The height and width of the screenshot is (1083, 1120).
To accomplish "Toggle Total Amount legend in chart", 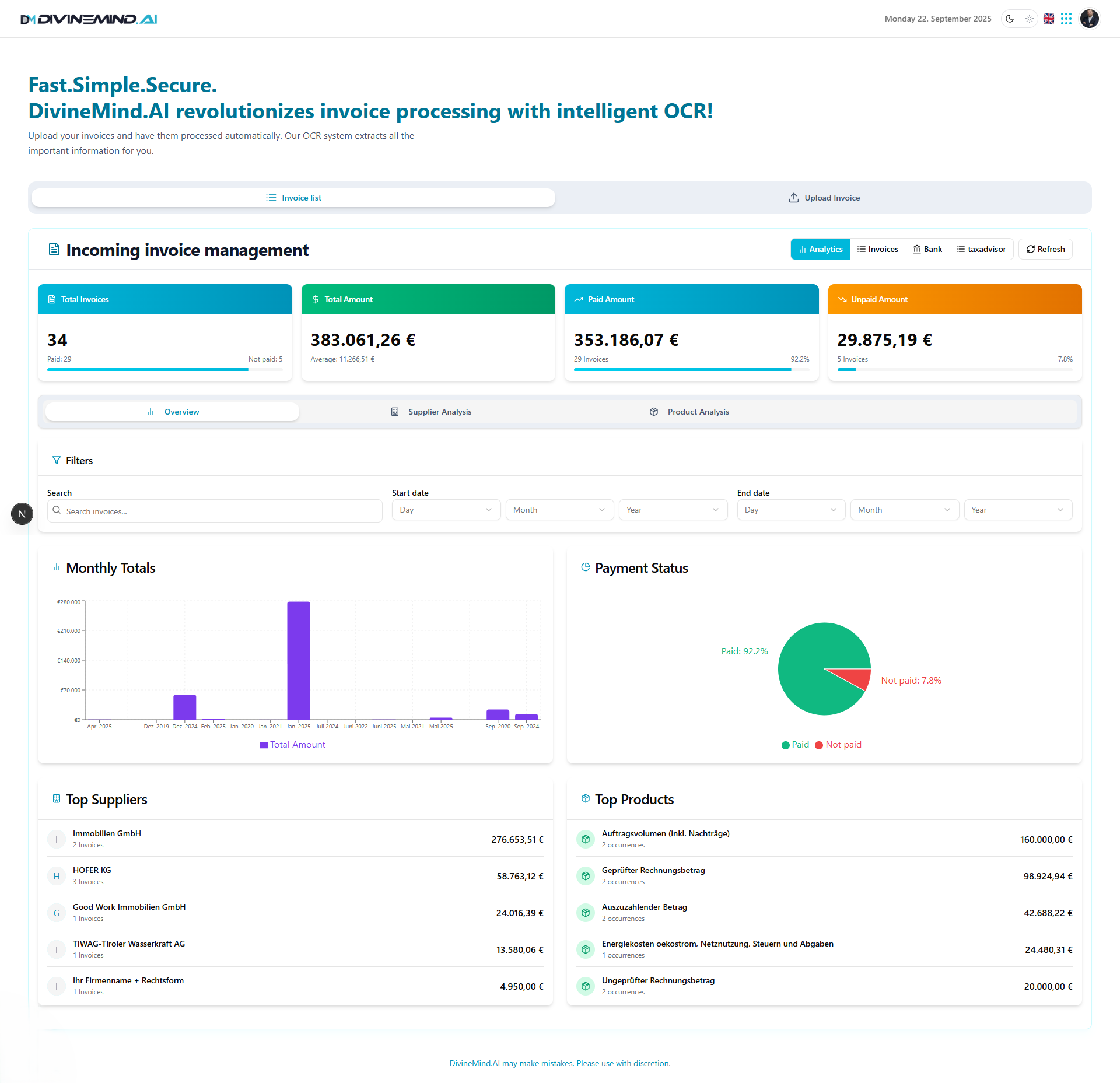I will coord(292,745).
